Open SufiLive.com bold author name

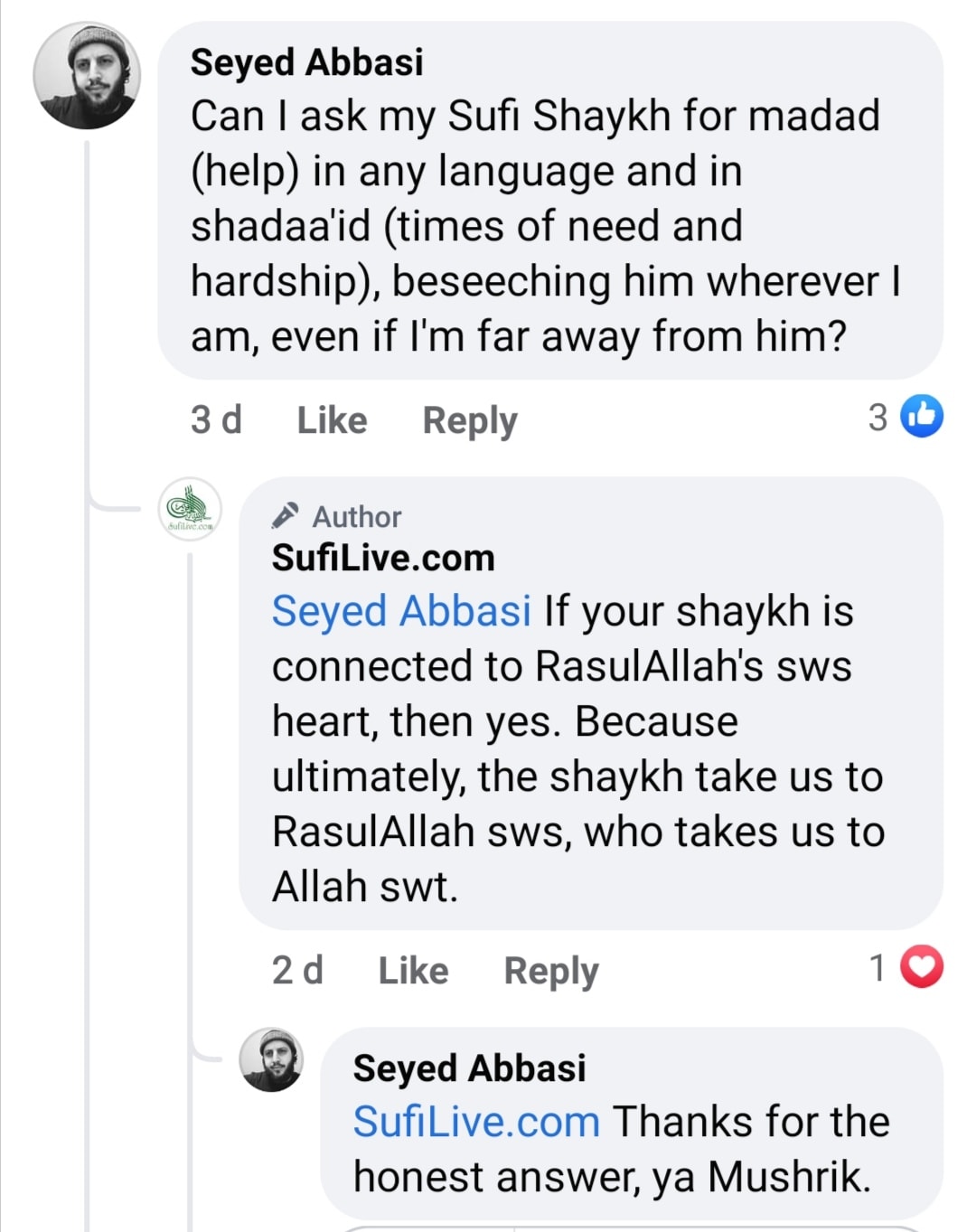383,558
